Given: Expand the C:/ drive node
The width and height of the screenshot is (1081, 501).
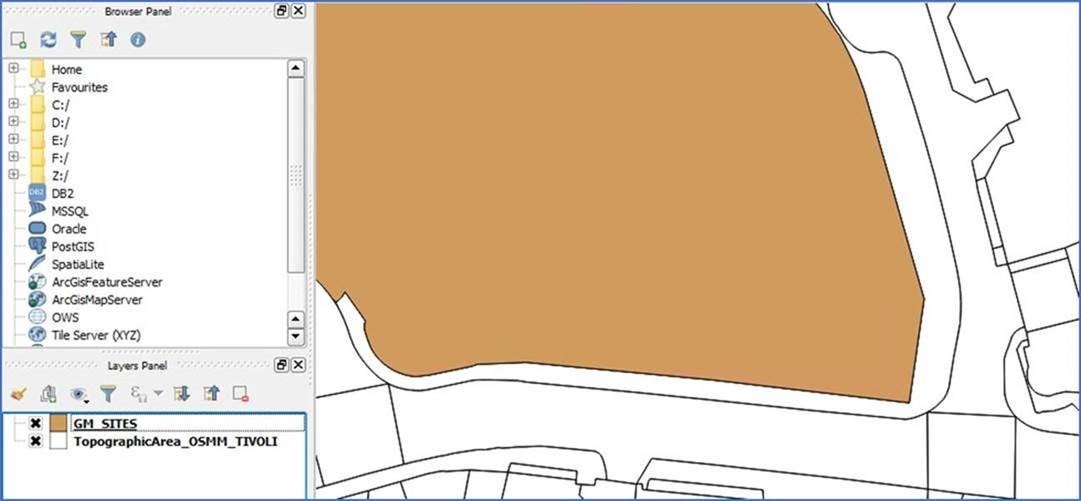Looking at the screenshot, I should pos(13,104).
